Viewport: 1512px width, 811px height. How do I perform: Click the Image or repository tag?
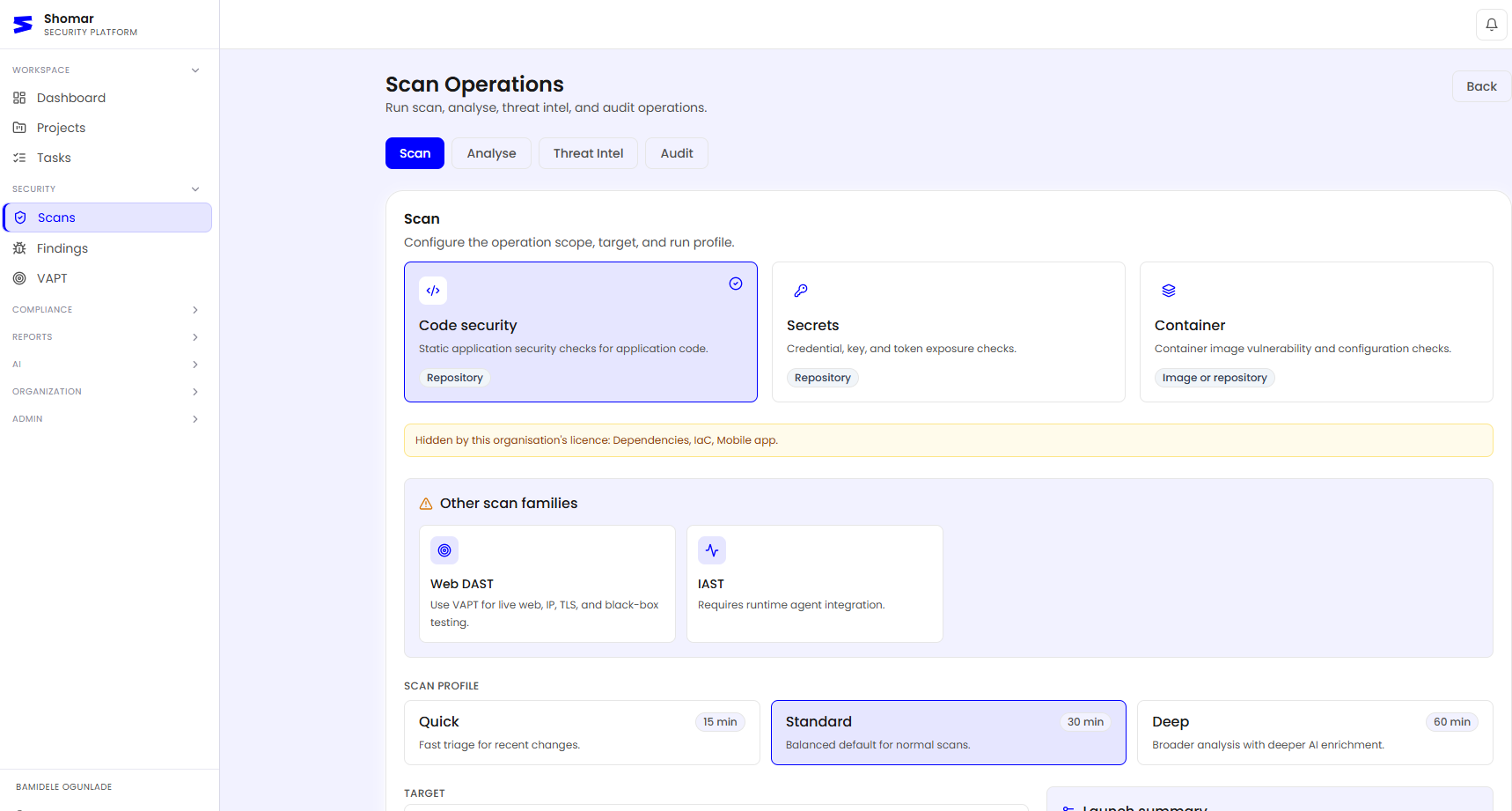point(1215,378)
